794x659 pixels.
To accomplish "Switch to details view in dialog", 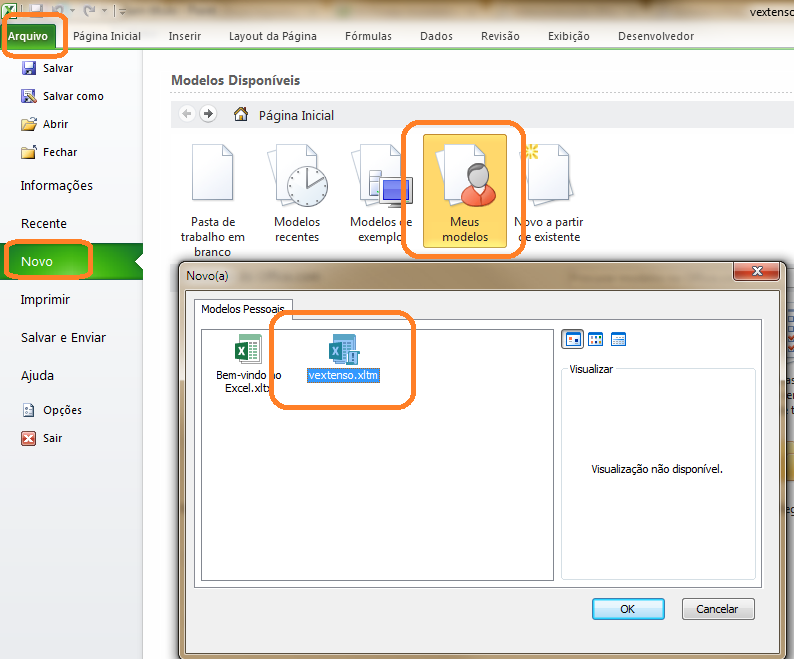I will pyautogui.click(x=618, y=339).
